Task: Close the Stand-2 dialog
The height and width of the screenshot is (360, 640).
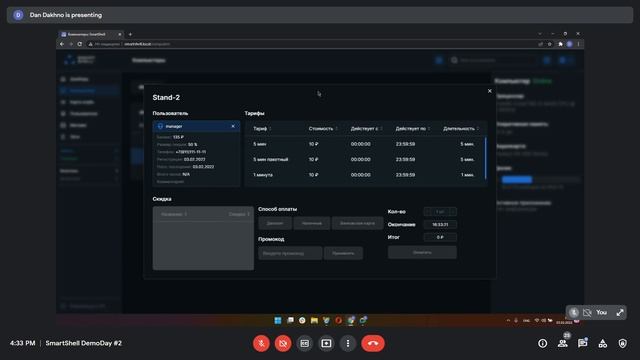Action: coord(490,91)
